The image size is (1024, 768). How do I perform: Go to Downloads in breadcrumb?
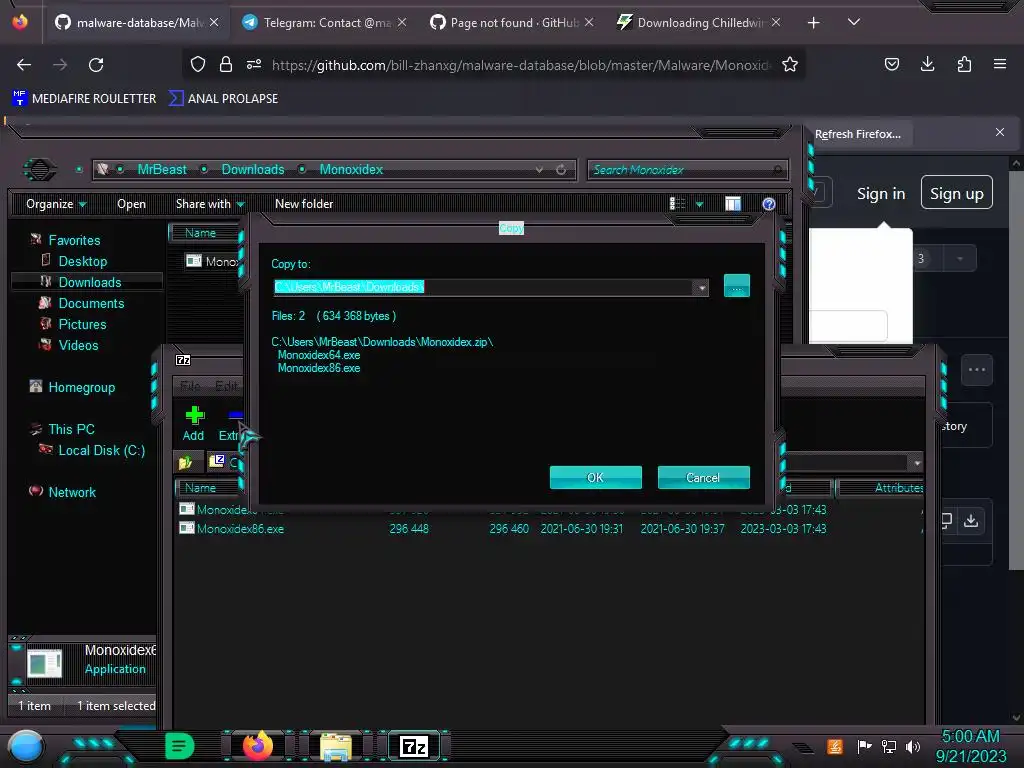click(253, 170)
